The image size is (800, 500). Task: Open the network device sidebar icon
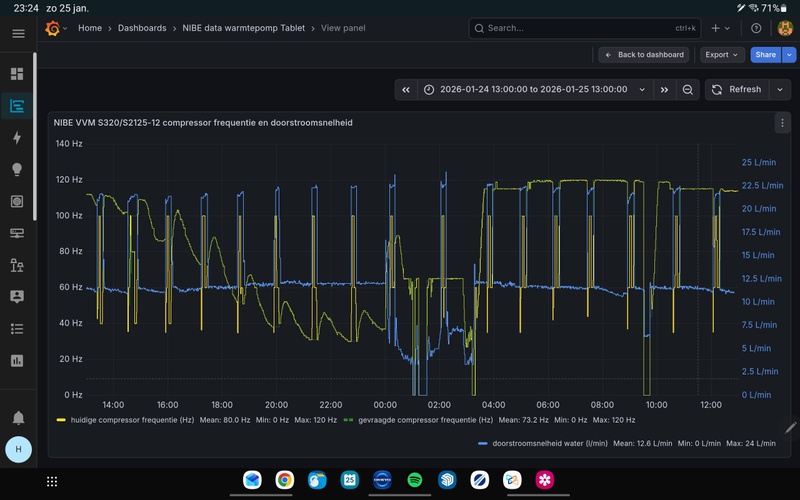17,233
